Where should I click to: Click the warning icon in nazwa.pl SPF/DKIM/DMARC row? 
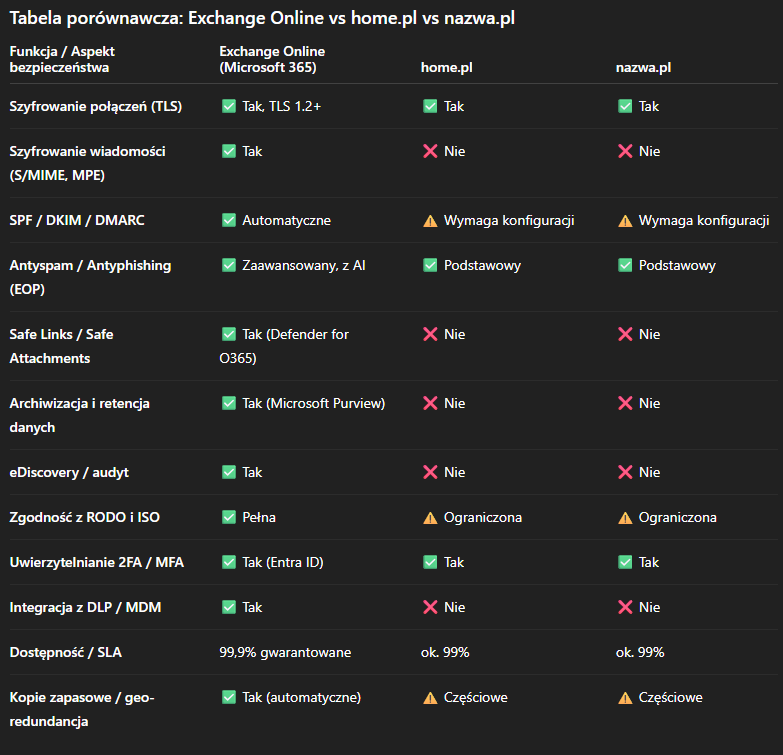tap(625, 220)
